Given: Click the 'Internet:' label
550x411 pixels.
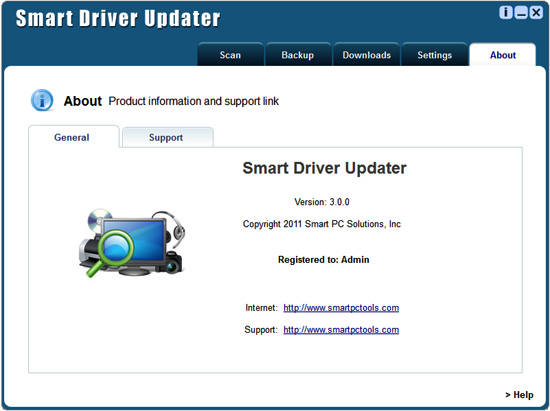Looking at the screenshot, I should click(261, 308).
